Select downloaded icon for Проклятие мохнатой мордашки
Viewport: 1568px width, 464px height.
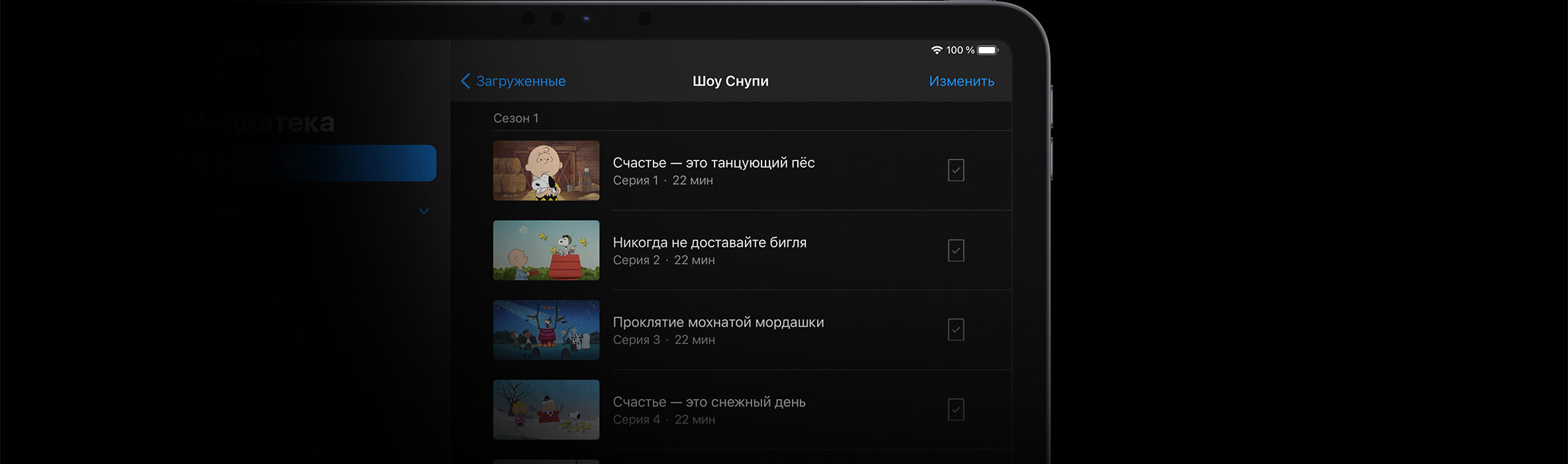coord(955,330)
